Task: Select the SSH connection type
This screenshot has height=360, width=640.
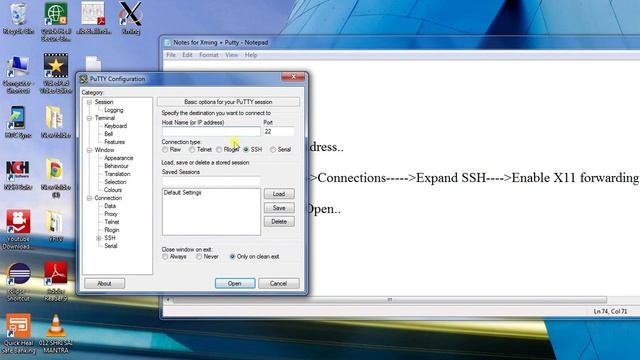Action: [246, 150]
